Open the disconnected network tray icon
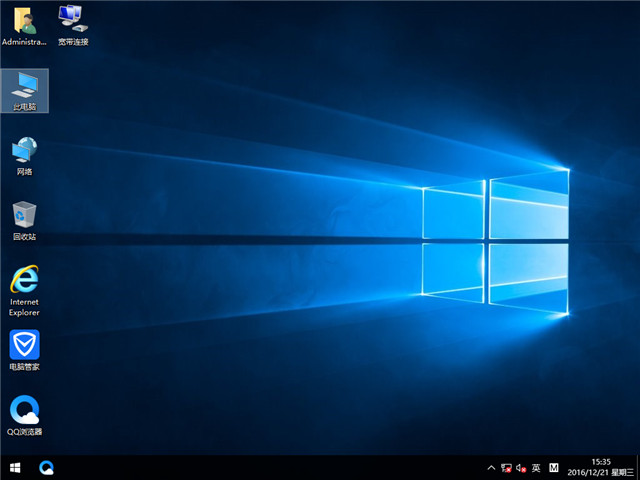The image size is (640, 480). click(506, 467)
